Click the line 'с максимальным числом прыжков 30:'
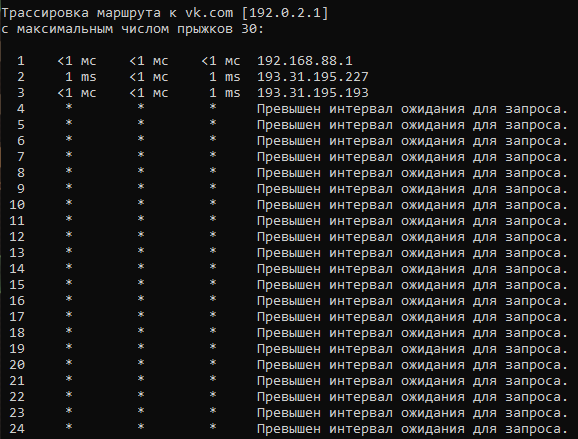 click(x=133, y=29)
